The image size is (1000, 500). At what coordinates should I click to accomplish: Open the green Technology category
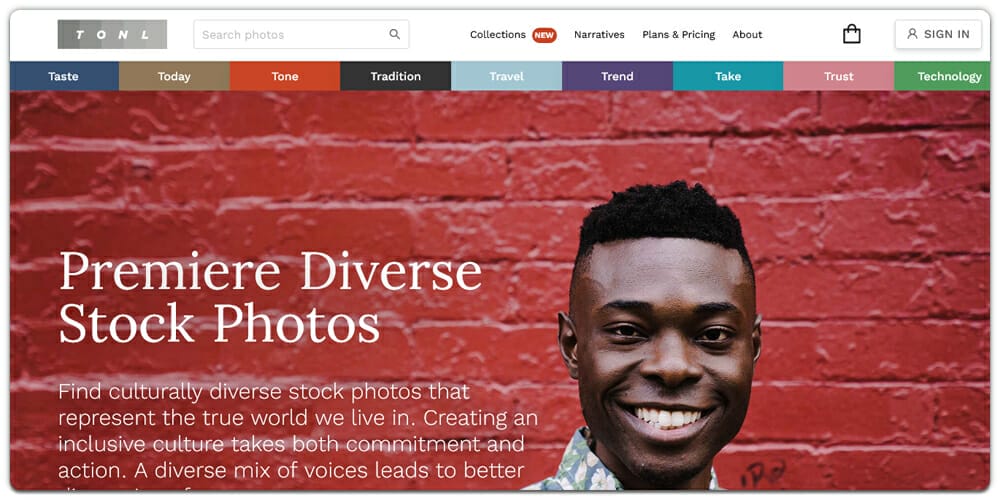(x=943, y=77)
